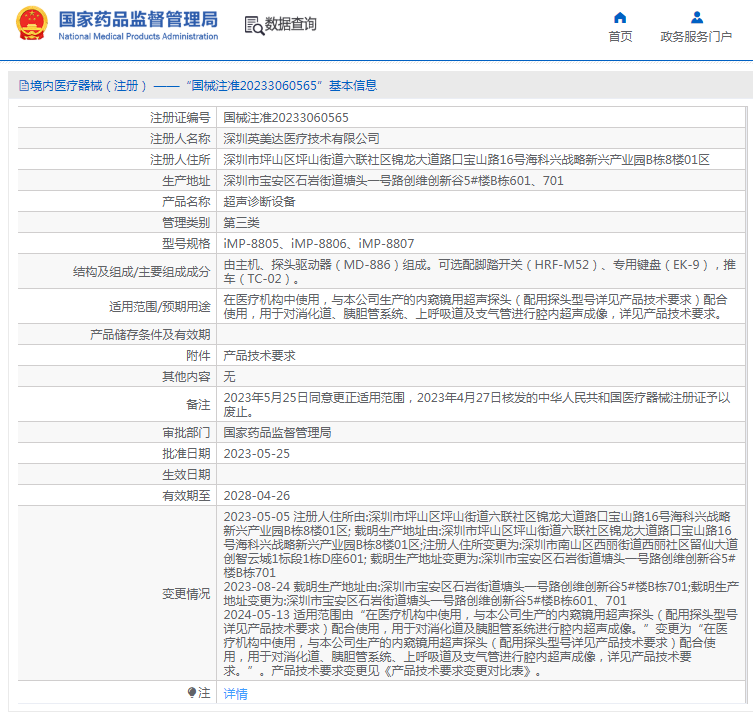Click the 政务服务门户 person icon
The width and height of the screenshot is (753, 714).
[x=696, y=18]
